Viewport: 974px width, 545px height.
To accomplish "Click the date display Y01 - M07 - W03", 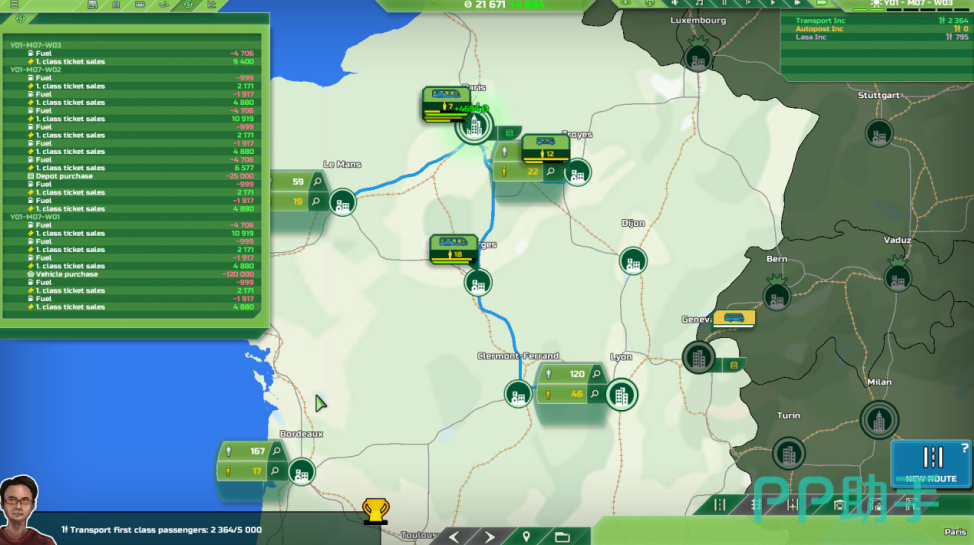I will 918,3.
